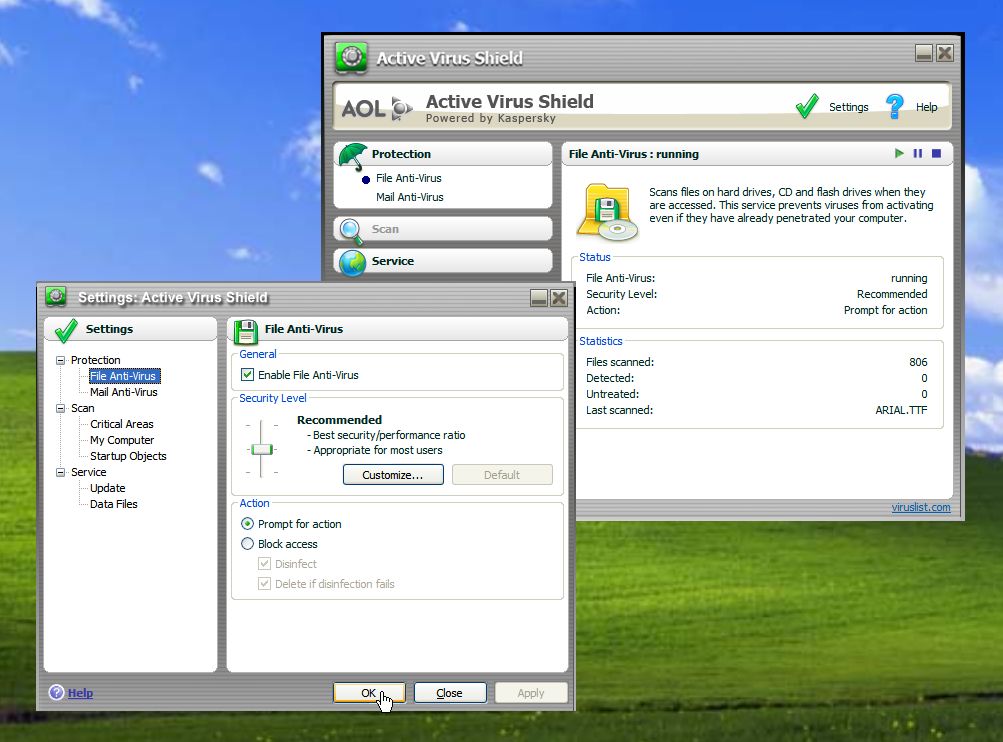Pause File Anti-Virus with the pause icon

point(918,154)
